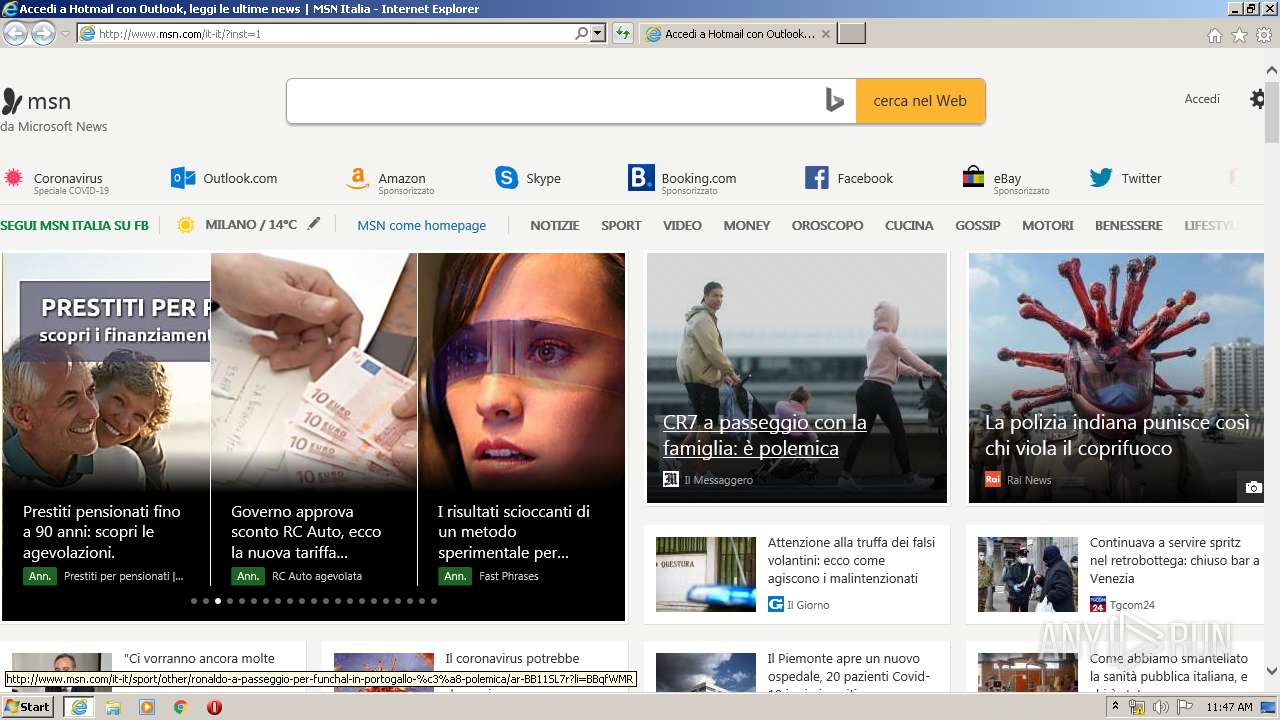Open the Windows Start menu
The height and width of the screenshot is (720, 1280).
[27, 707]
